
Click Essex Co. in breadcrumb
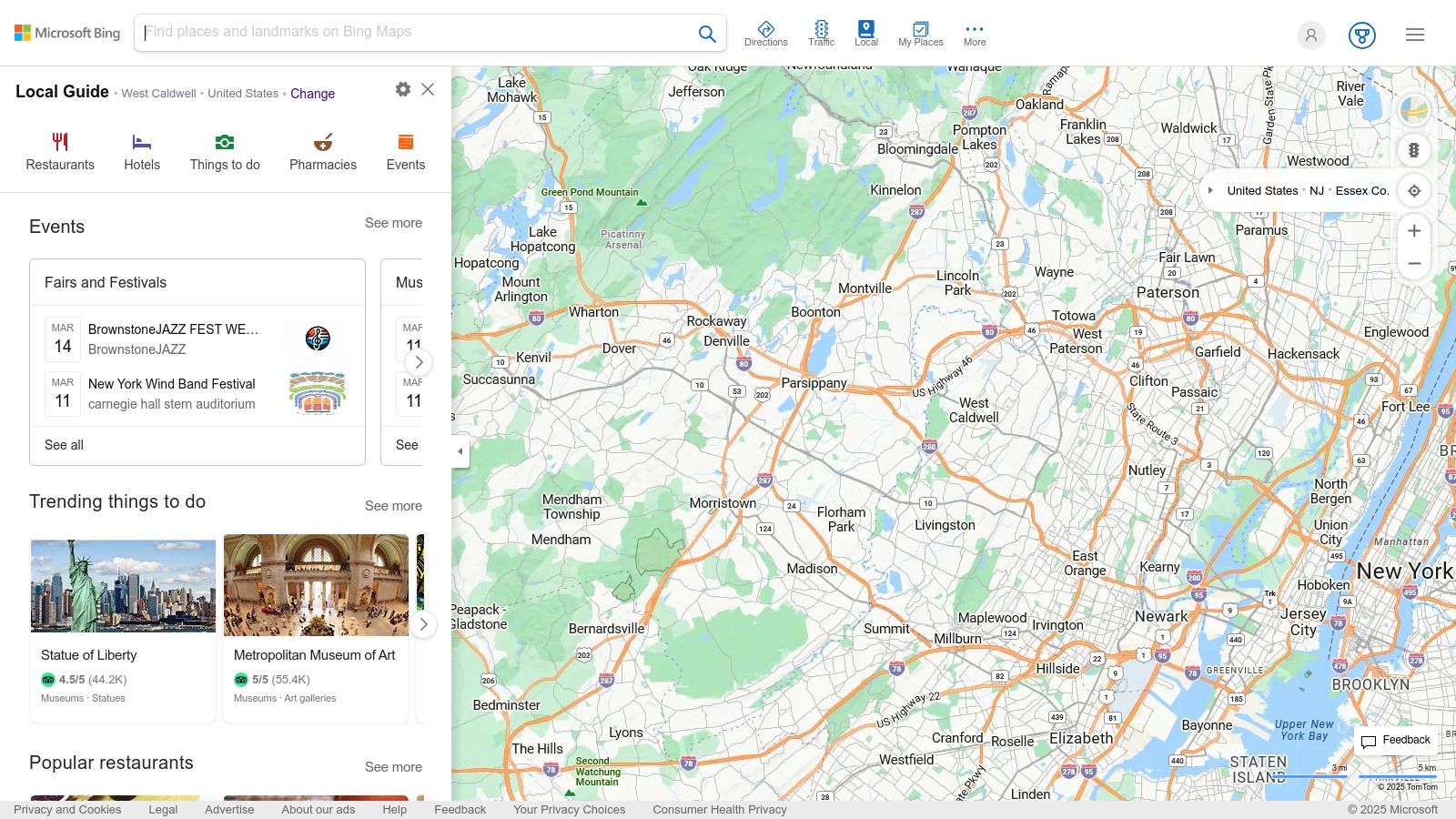point(1362,191)
